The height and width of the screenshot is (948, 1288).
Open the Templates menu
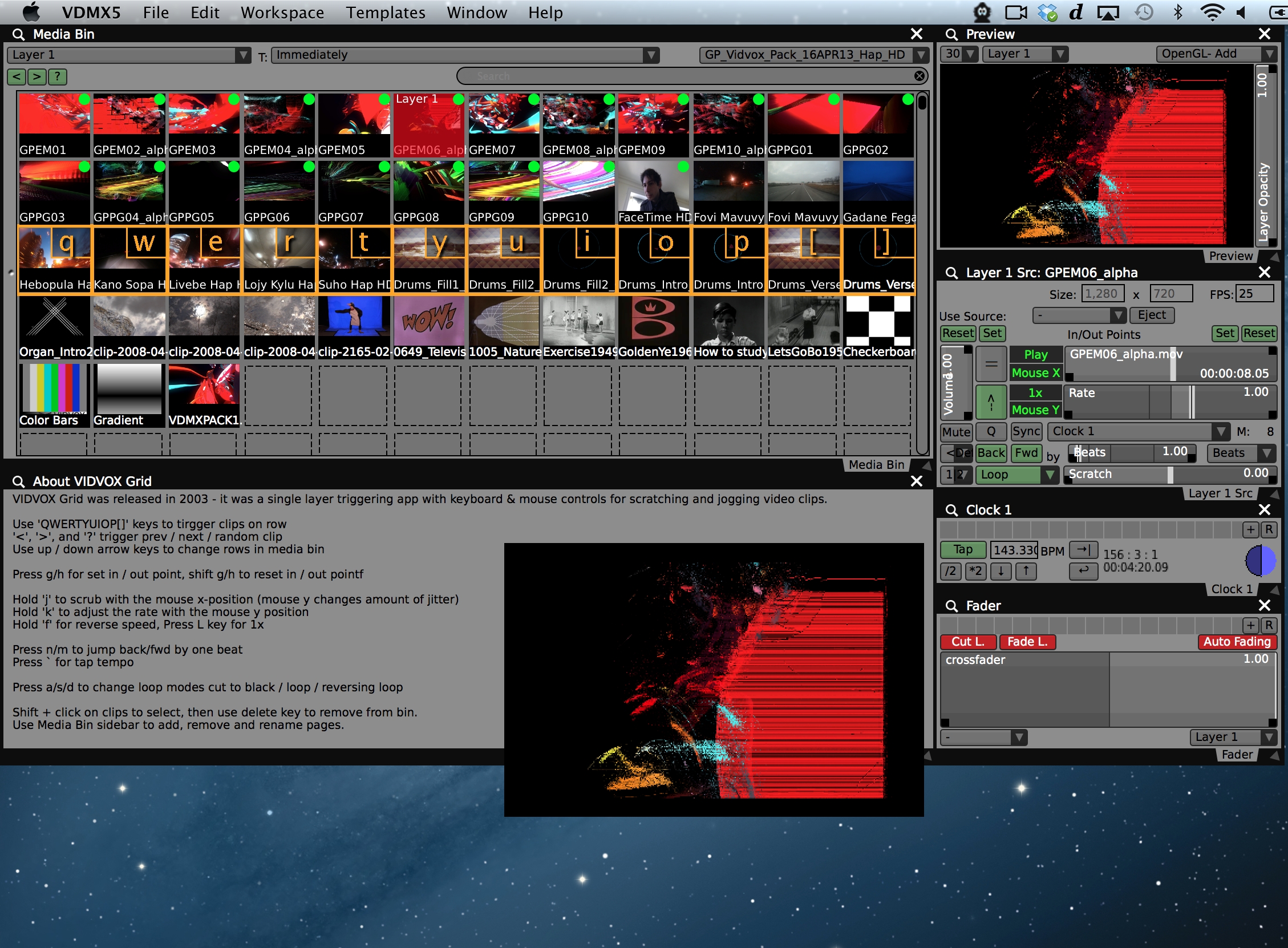pyautogui.click(x=386, y=13)
